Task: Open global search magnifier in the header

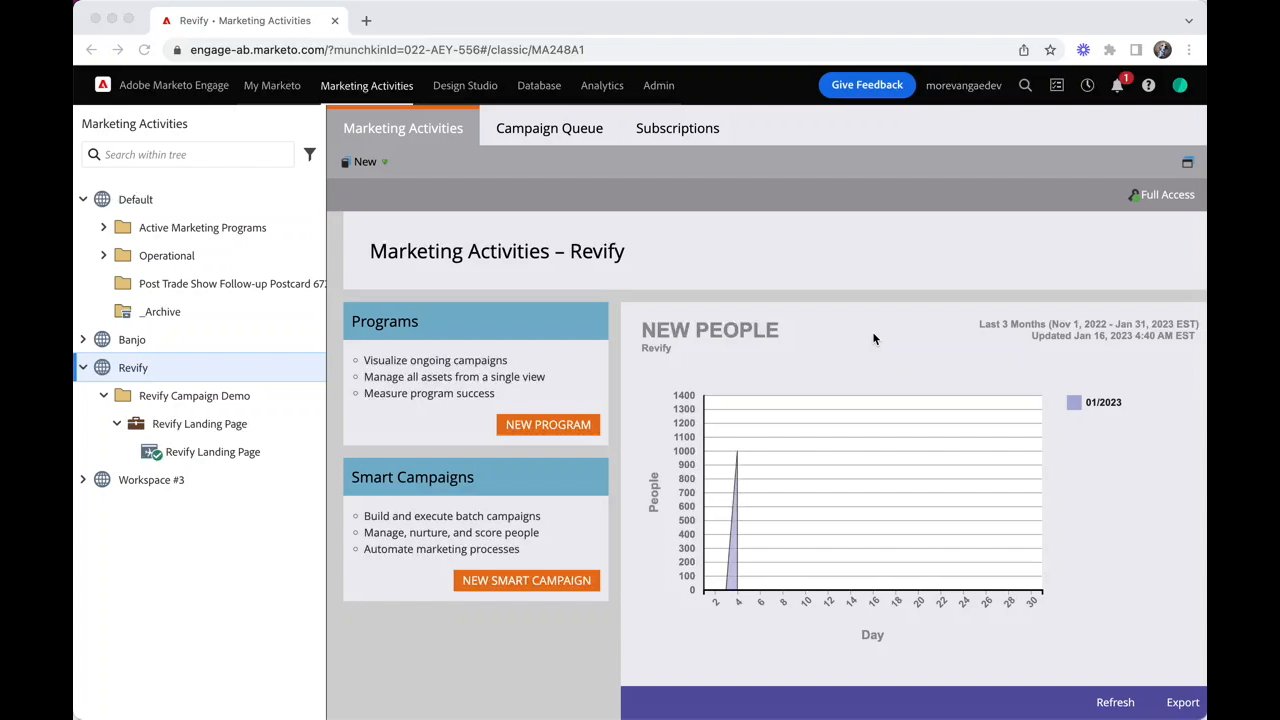Action: pos(1025,85)
